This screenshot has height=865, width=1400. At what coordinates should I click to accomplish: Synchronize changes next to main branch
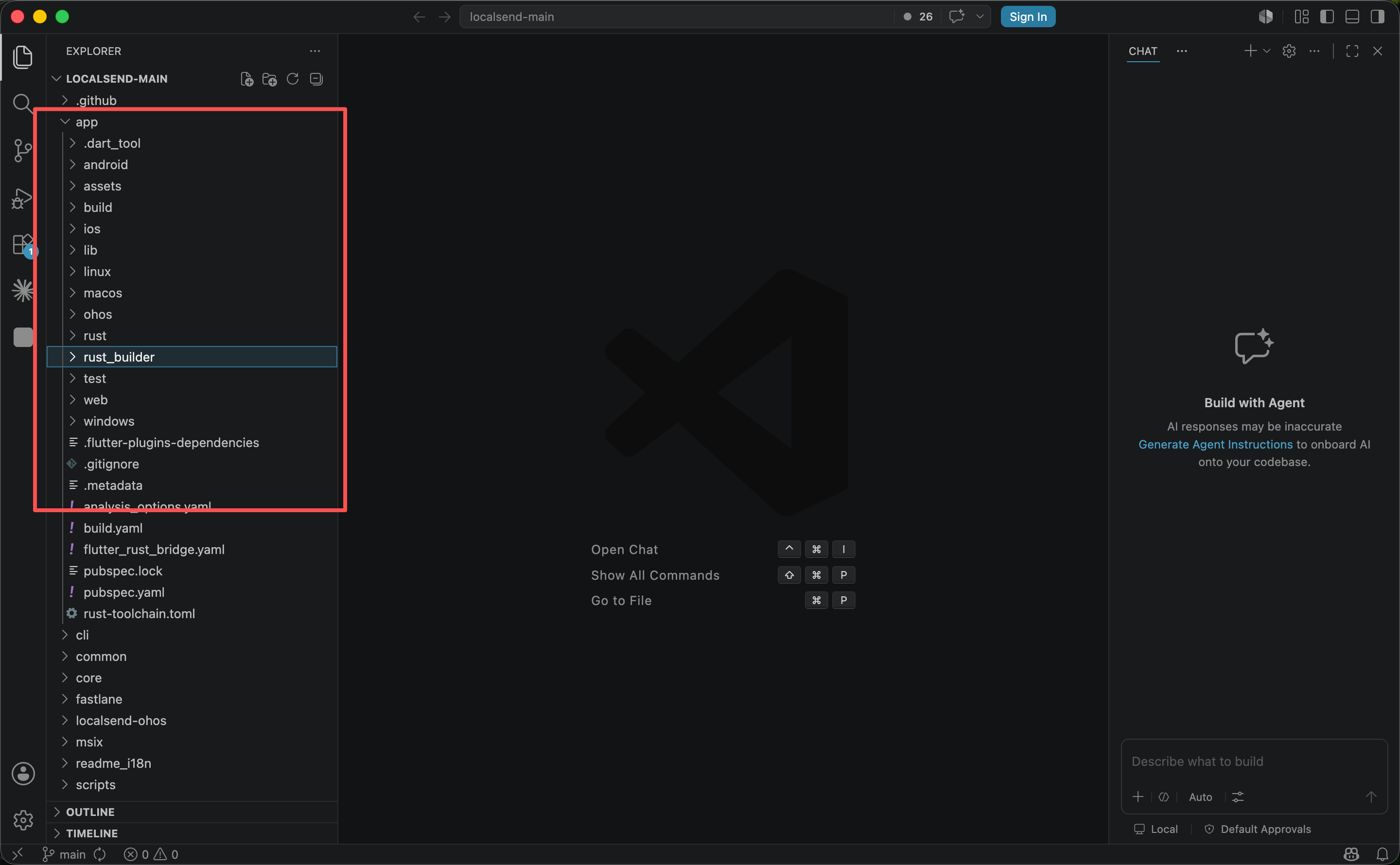click(x=100, y=854)
